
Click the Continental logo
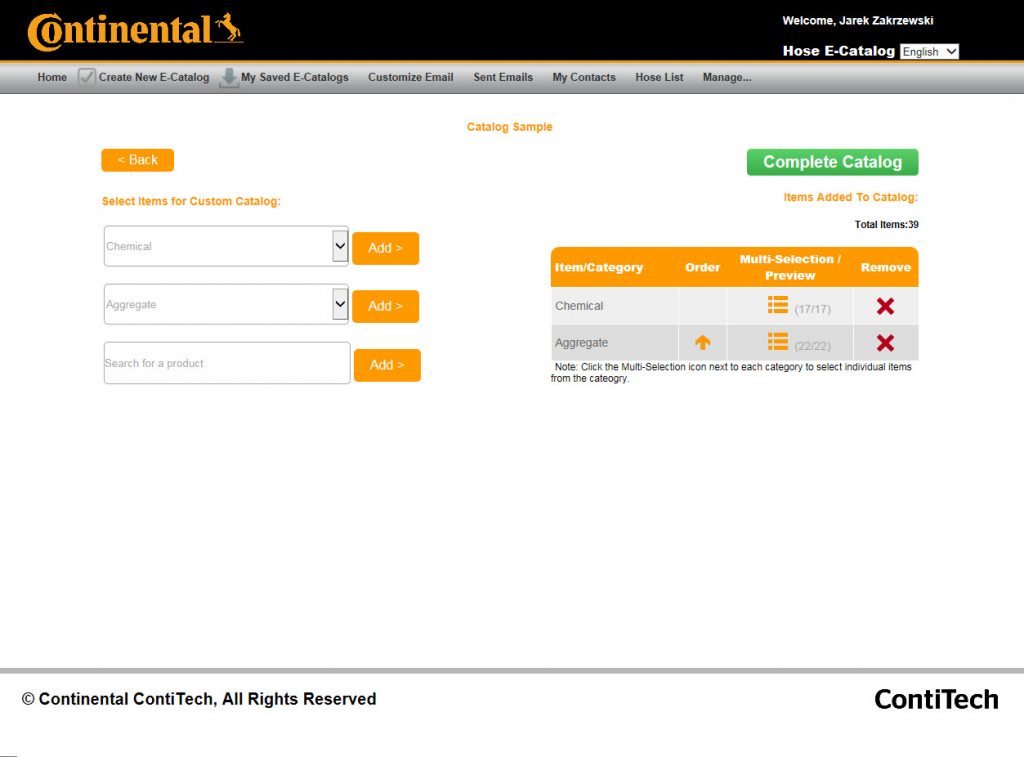(x=135, y=31)
